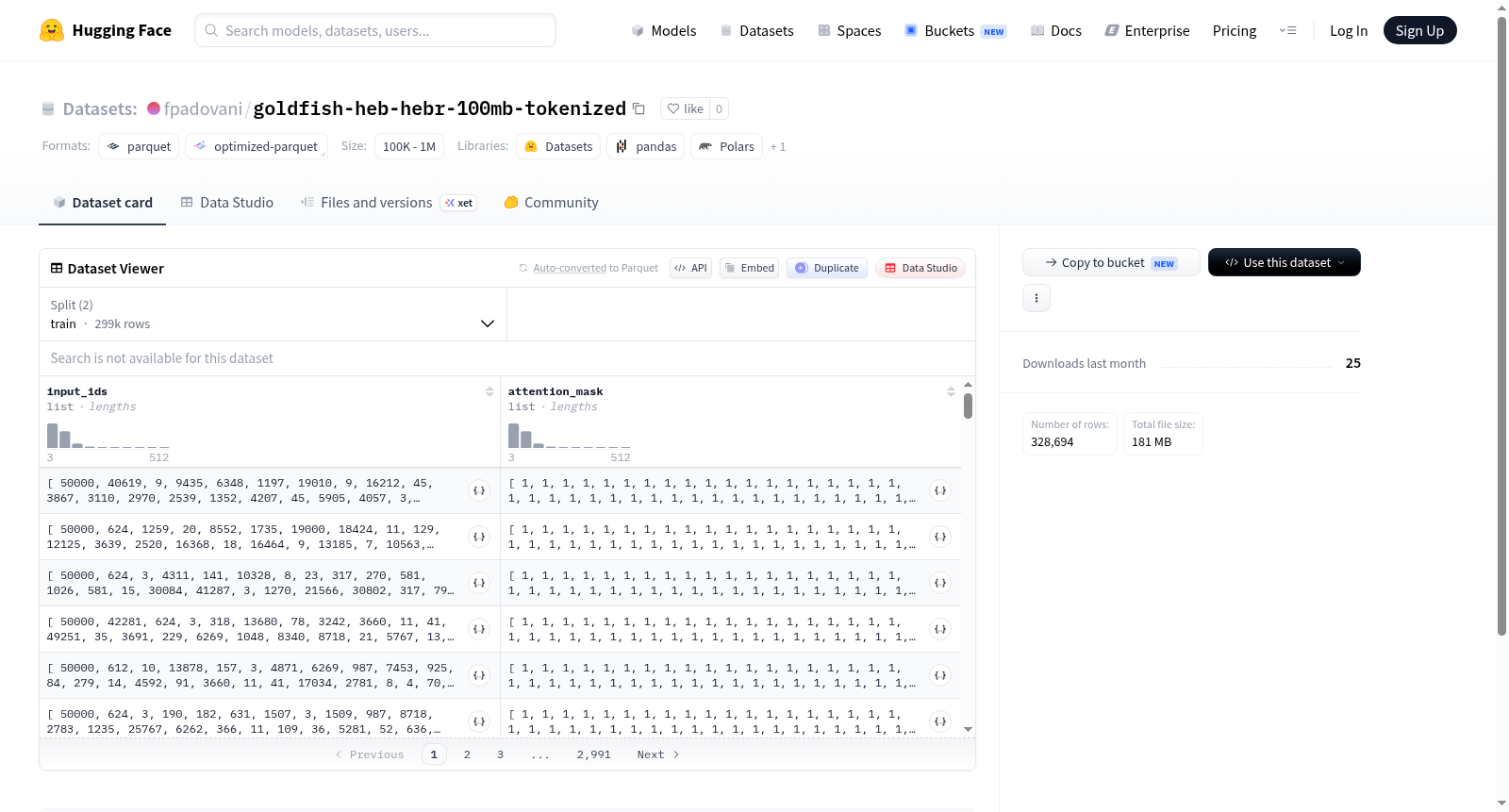Select the 100K - 1M size tag
The image size is (1509, 812).
(x=409, y=146)
